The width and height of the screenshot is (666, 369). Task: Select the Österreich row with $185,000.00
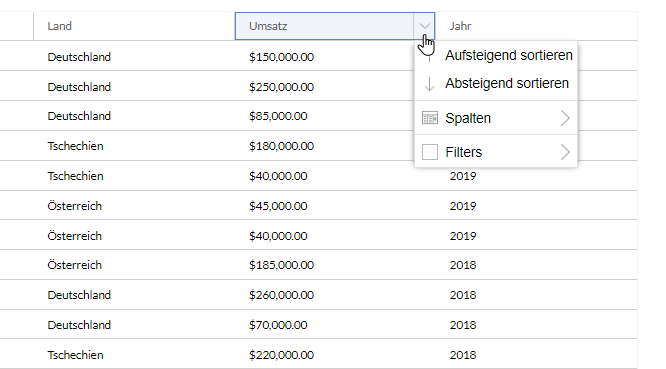pos(319,265)
